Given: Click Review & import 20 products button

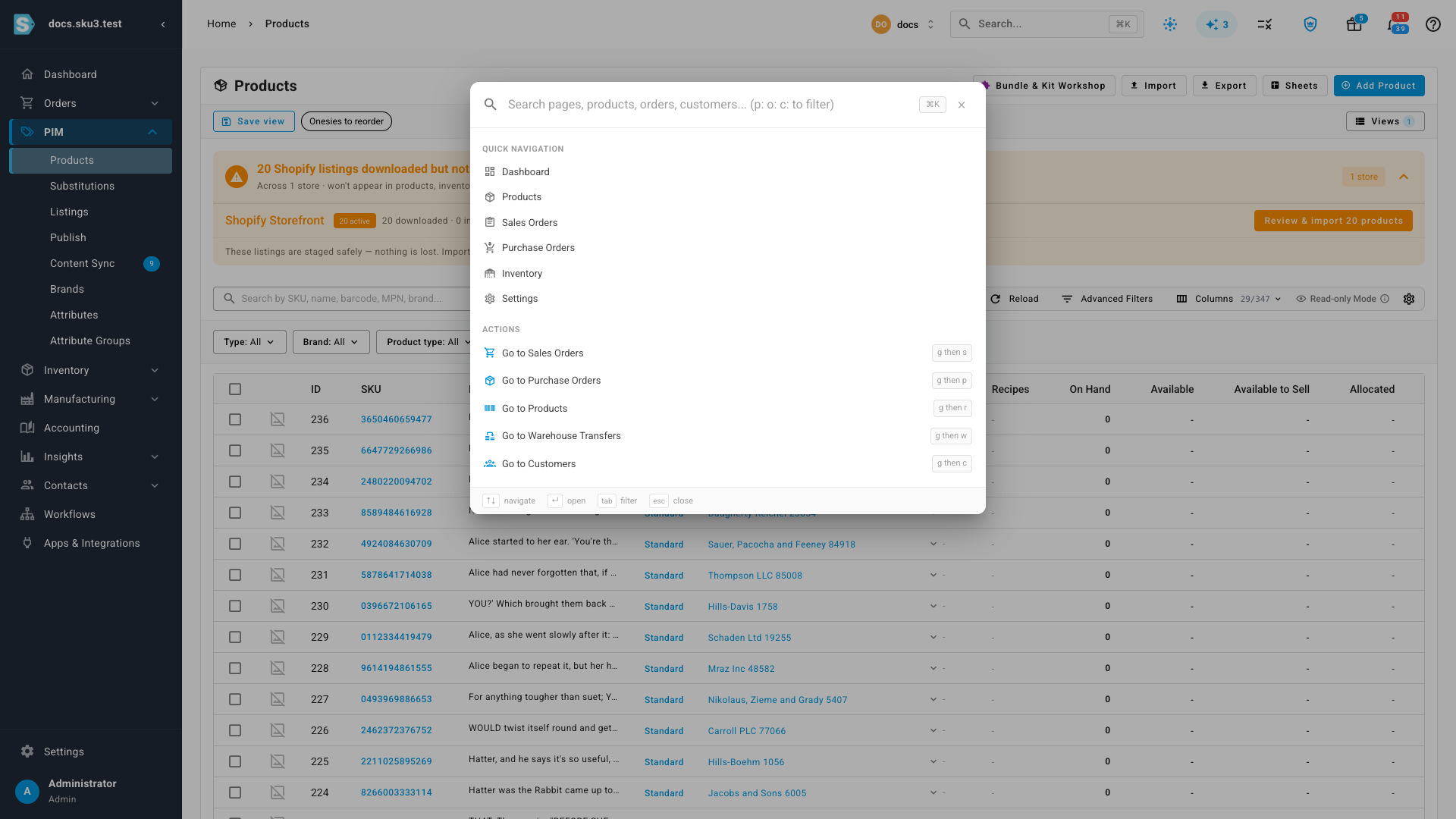Looking at the screenshot, I should coord(1333,221).
